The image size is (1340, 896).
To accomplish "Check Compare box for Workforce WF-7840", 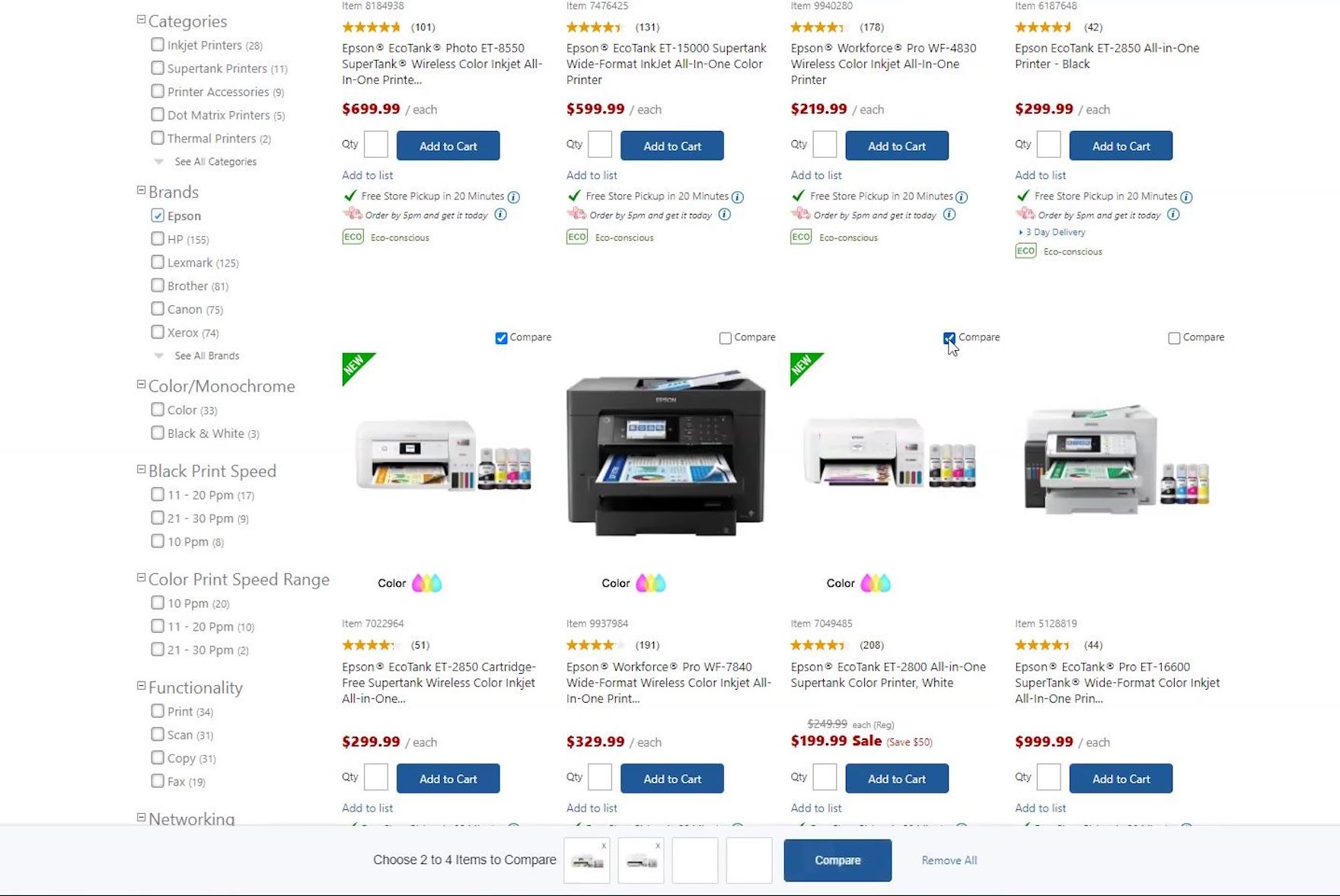I will pos(726,338).
